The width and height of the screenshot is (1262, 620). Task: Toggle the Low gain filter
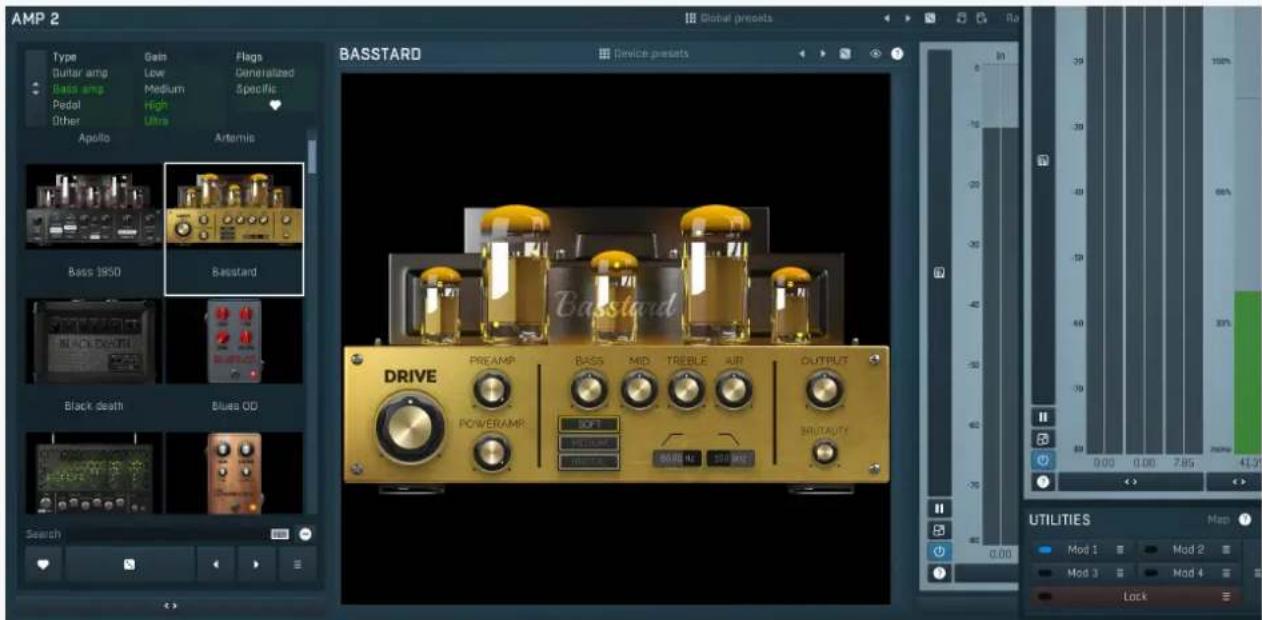click(x=154, y=73)
